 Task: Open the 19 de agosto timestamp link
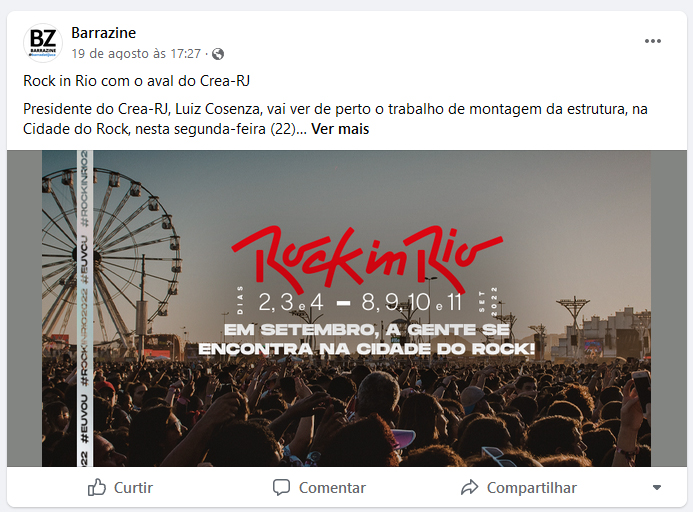click(136, 53)
